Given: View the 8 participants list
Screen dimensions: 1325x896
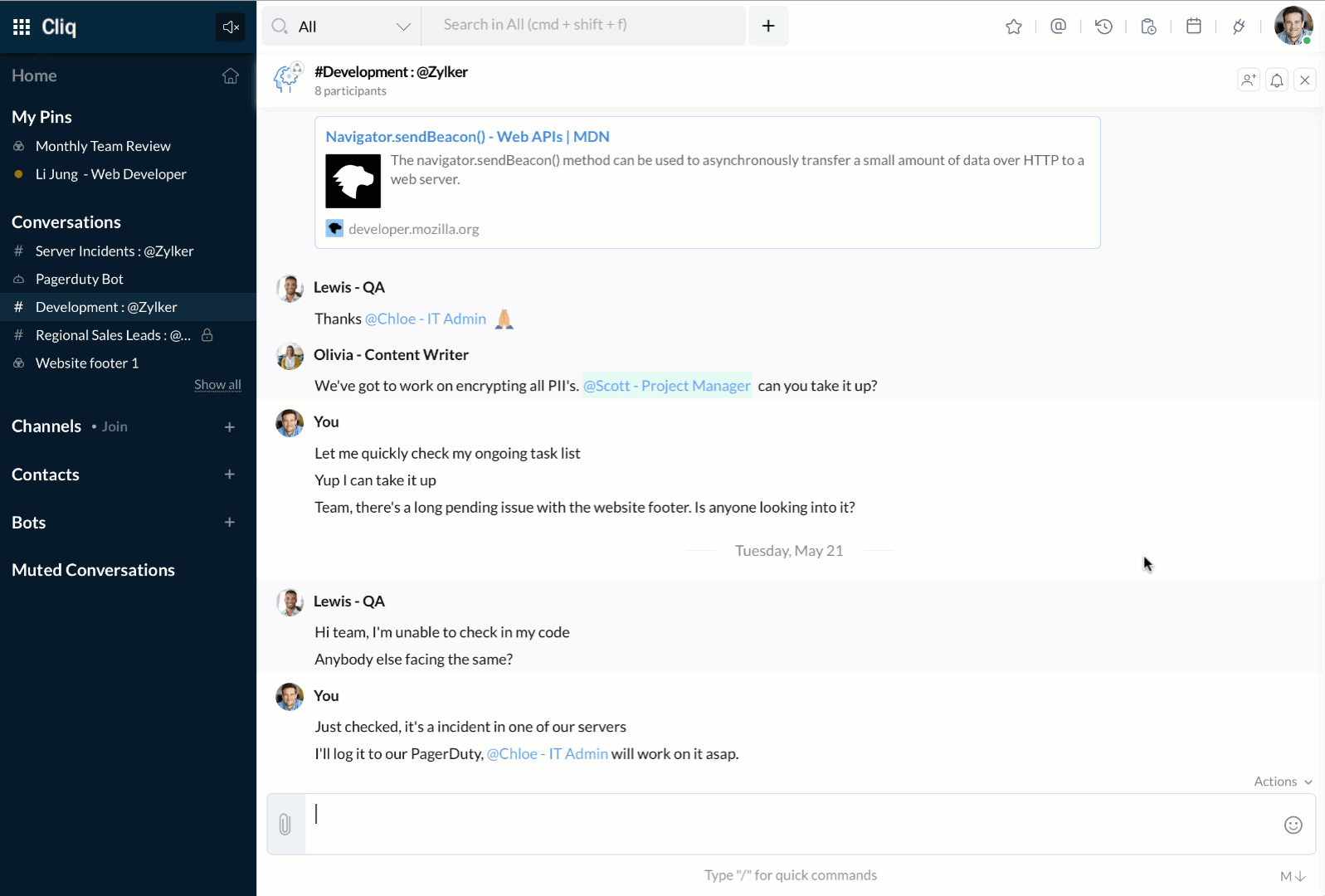Looking at the screenshot, I should (350, 91).
